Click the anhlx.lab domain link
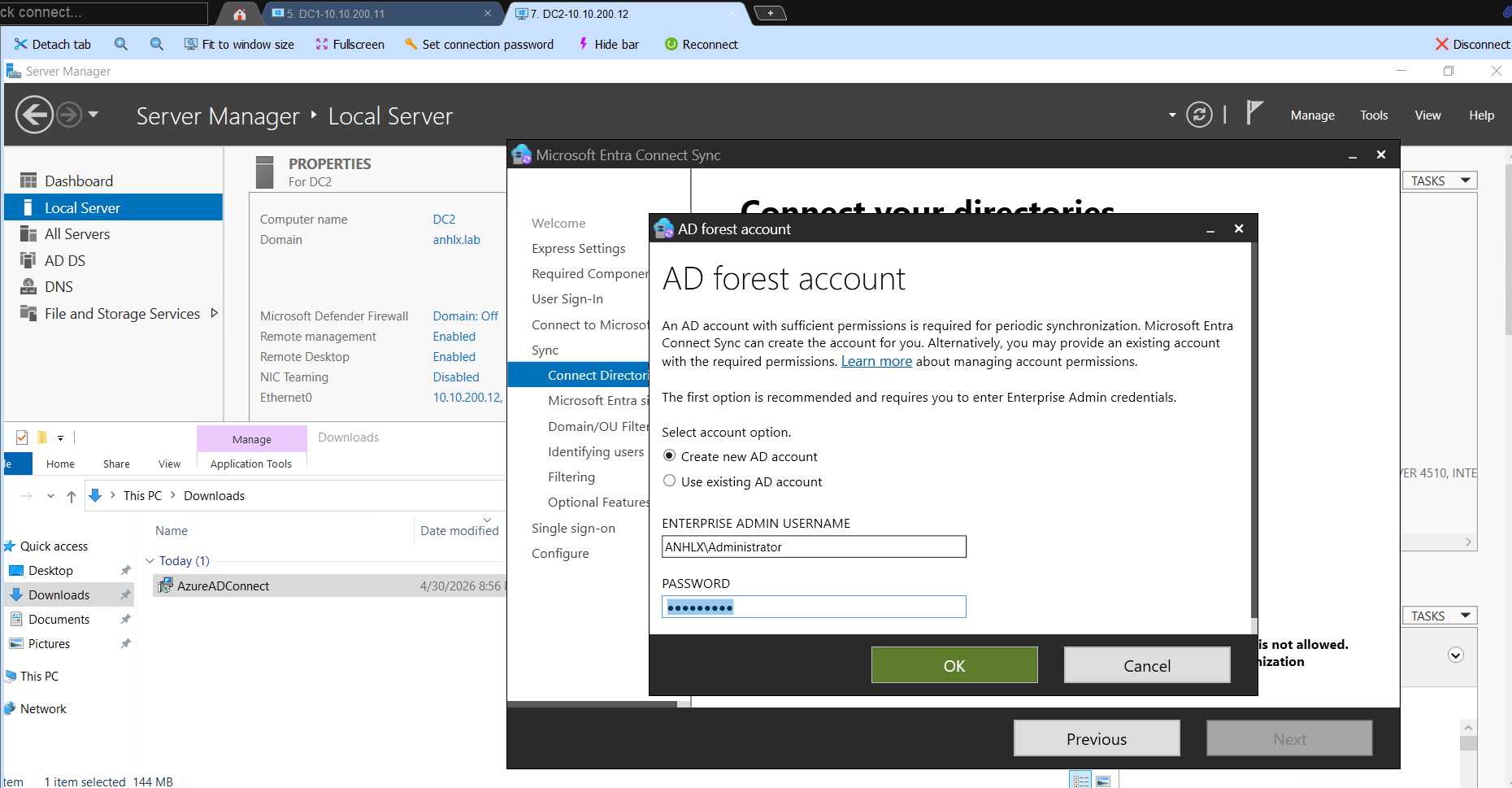Screen dimensions: 1512x788 (456, 240)
